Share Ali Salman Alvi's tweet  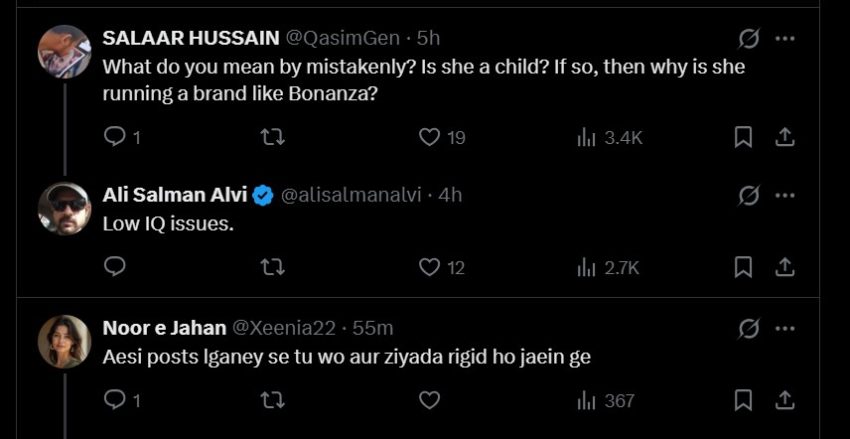pos(786,267)
